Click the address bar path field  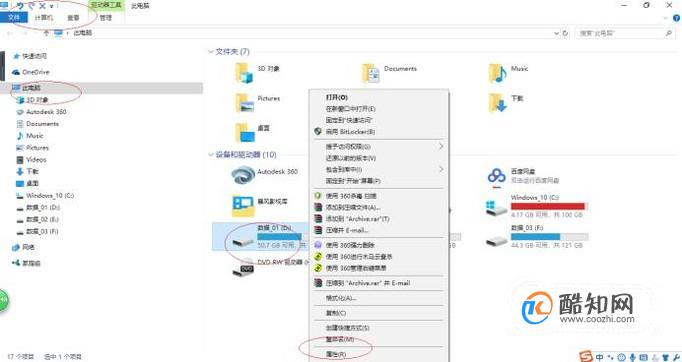(x=304, y=33)
